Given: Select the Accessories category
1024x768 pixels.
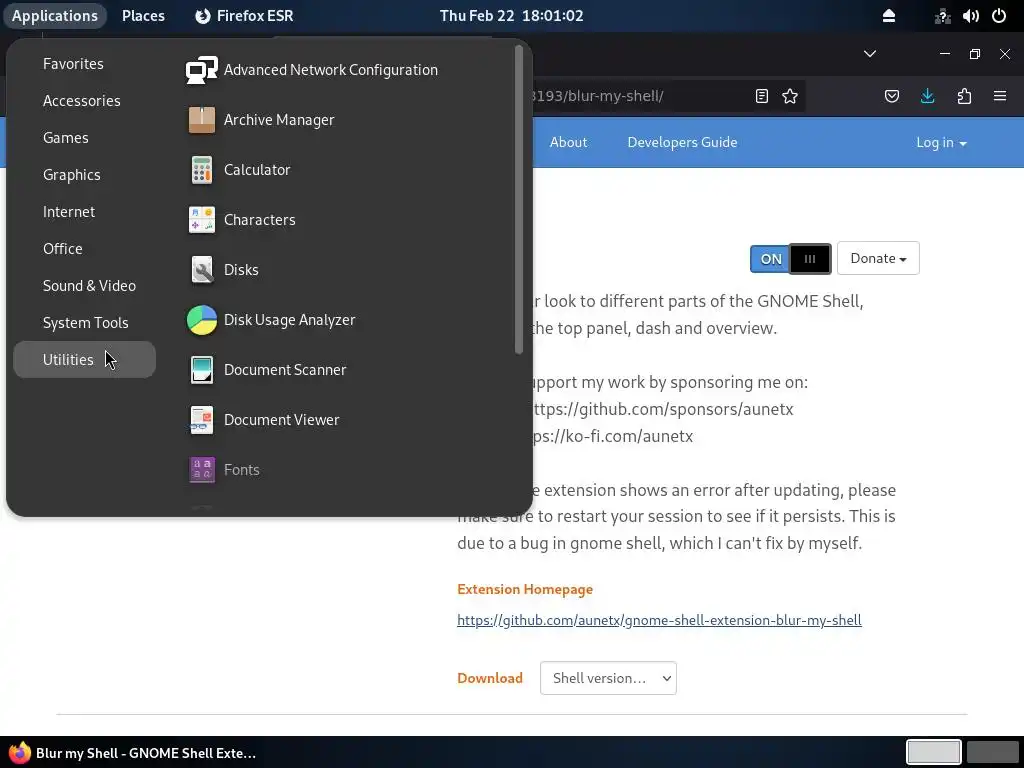Looking at the screenshot, I should point(84,101).
